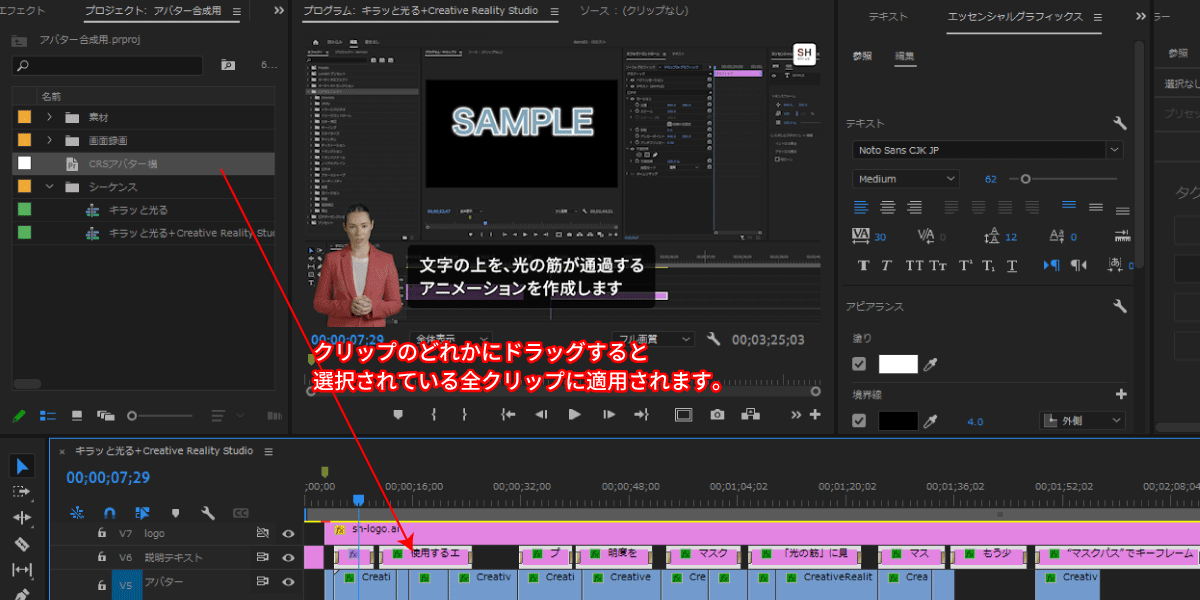1200x600 pixels.
Task: Center align text button
Action: tap(887, 207)
